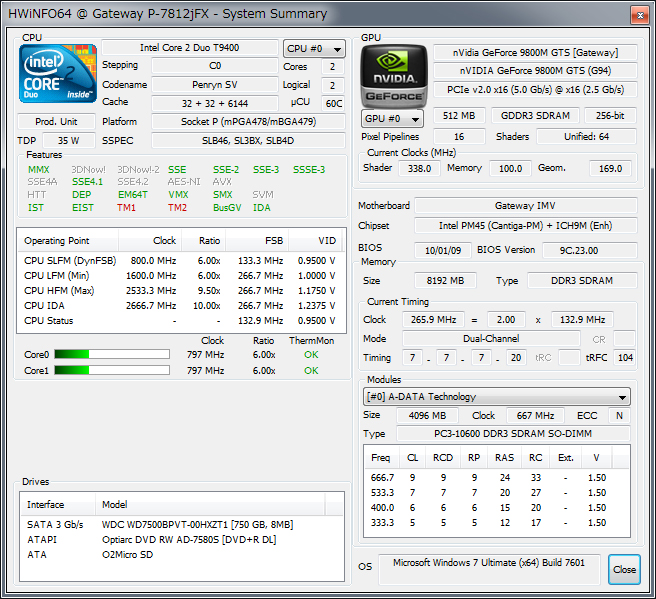Click the Model column header in Drives
Viewport: 656px width, 599px height.
pyautogui.click(x=210, y=504)
